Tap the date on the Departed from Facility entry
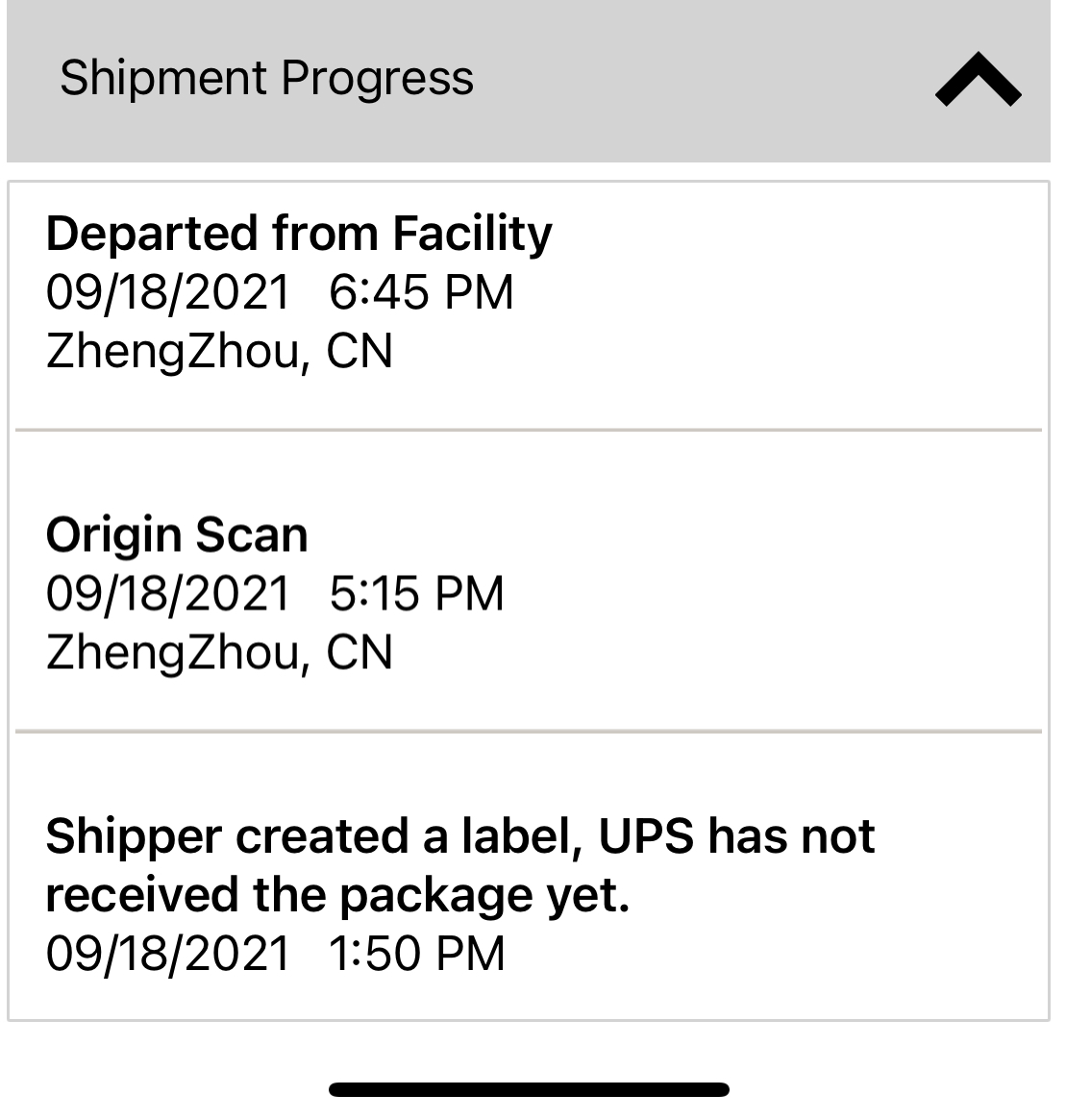 (167, 292)
